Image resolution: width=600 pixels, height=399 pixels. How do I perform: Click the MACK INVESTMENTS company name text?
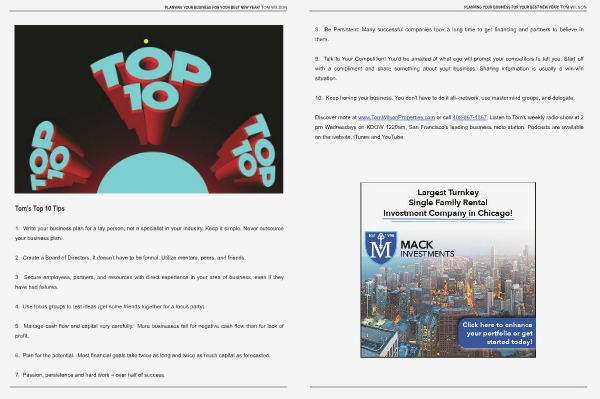pyautogui.click(x=427, y=249)
